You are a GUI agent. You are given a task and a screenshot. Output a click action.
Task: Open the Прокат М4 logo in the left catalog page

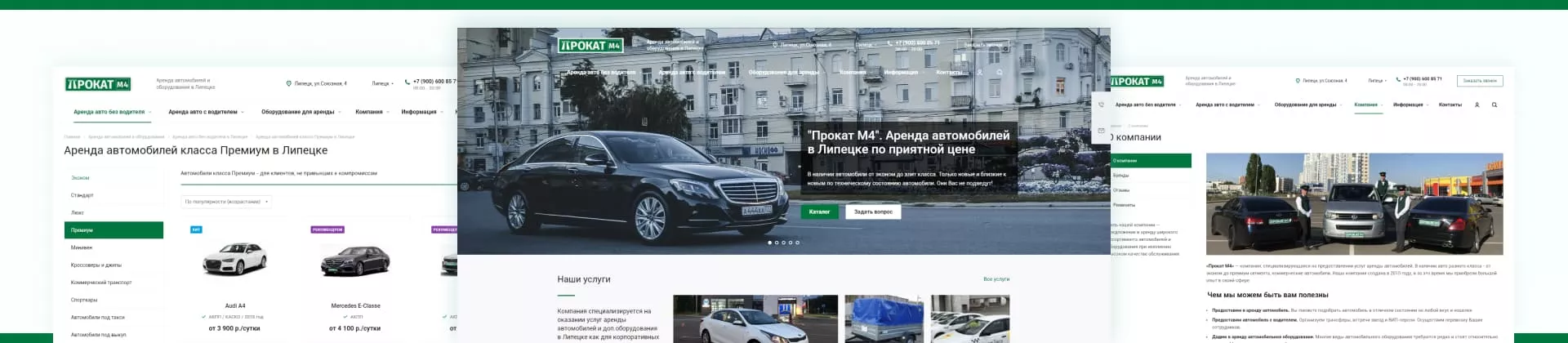[x=98, y=84]
